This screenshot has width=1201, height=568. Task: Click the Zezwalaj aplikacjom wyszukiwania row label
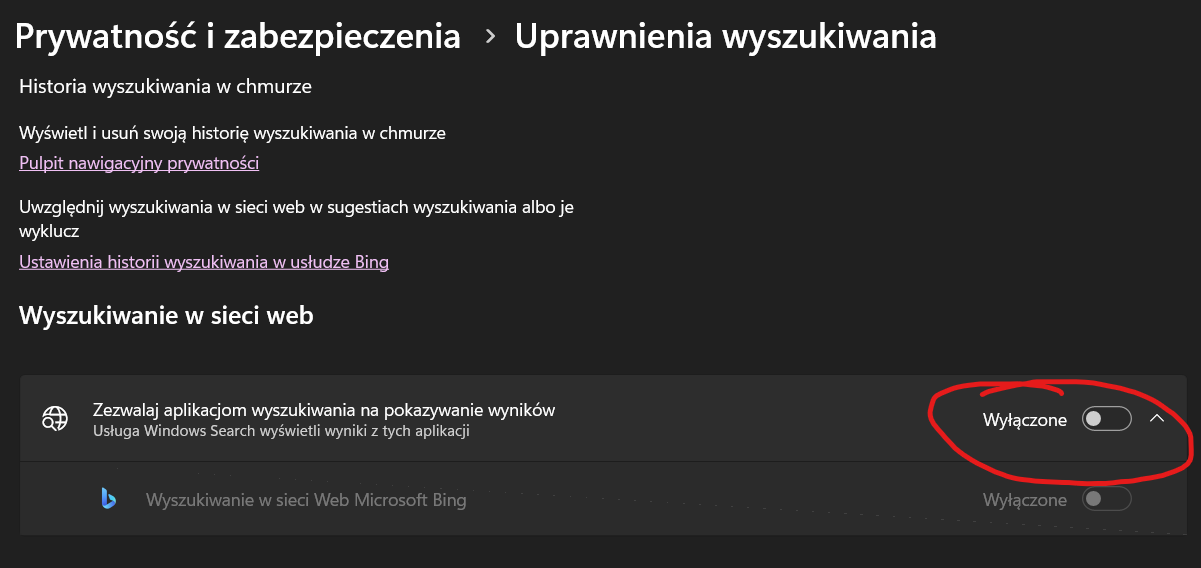[323, 410]
